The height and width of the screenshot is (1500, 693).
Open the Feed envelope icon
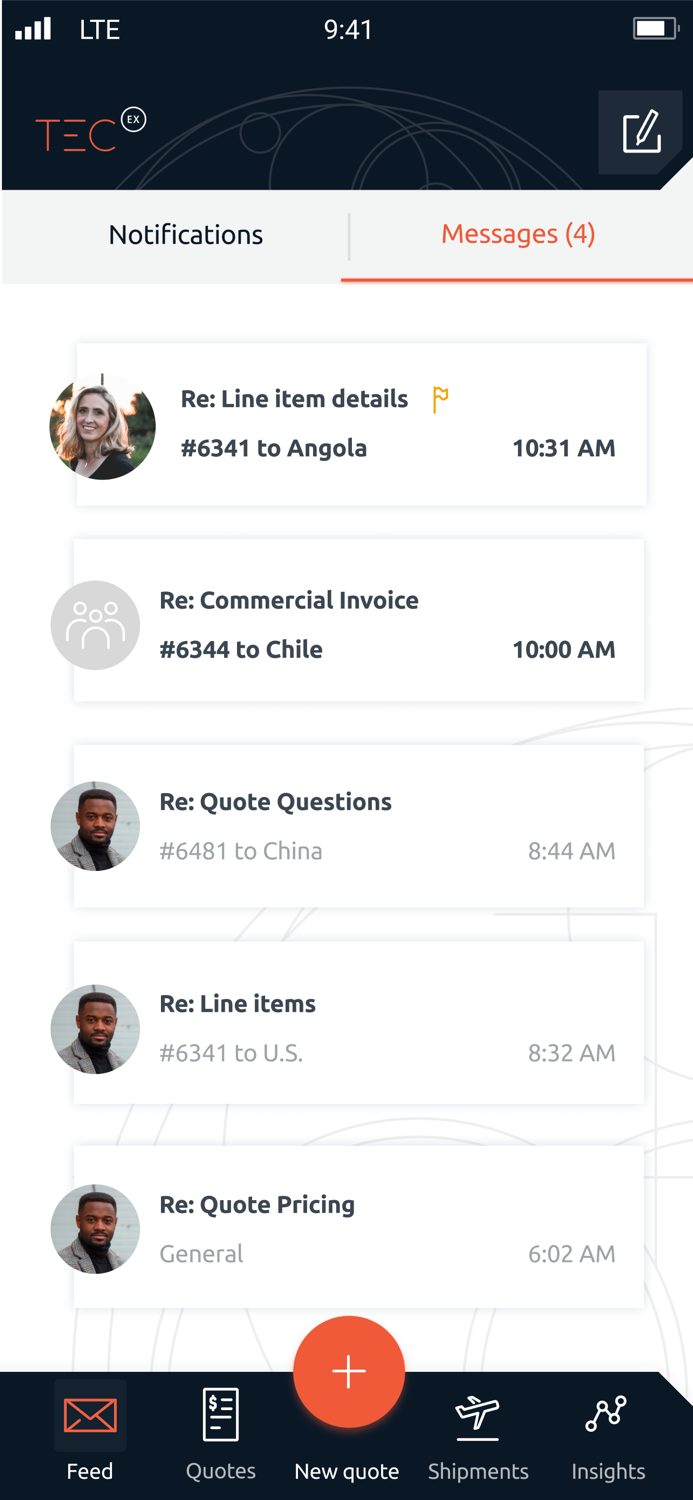(90, 1415)
